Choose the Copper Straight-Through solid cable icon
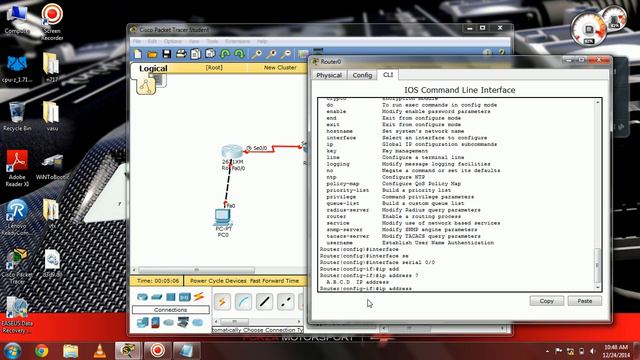Image resolution: width=640 pixels, height=360 pixels. (x=264, y=302)
